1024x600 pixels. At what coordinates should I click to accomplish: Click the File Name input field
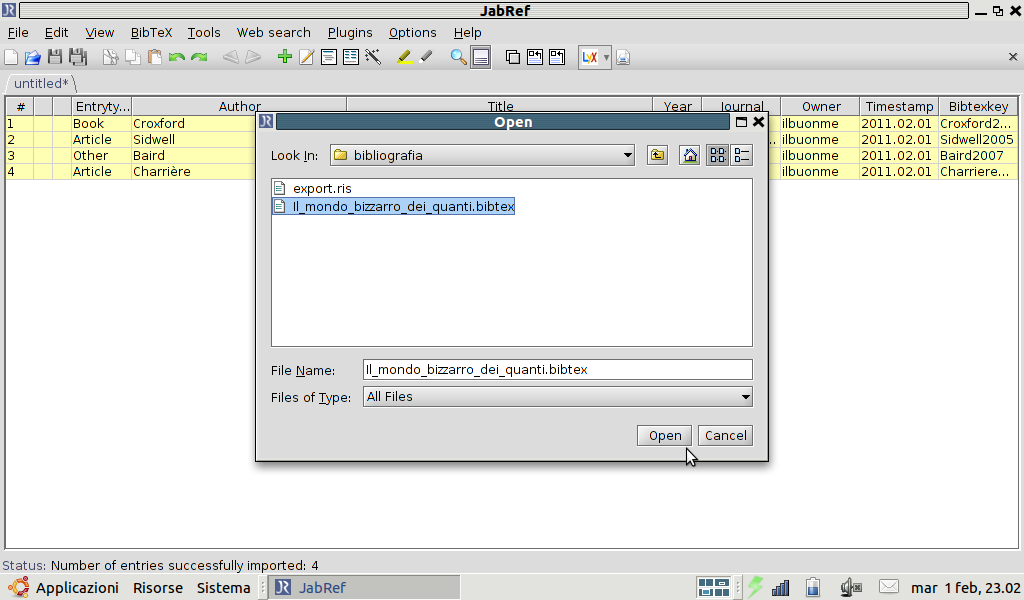coord(558,370)
